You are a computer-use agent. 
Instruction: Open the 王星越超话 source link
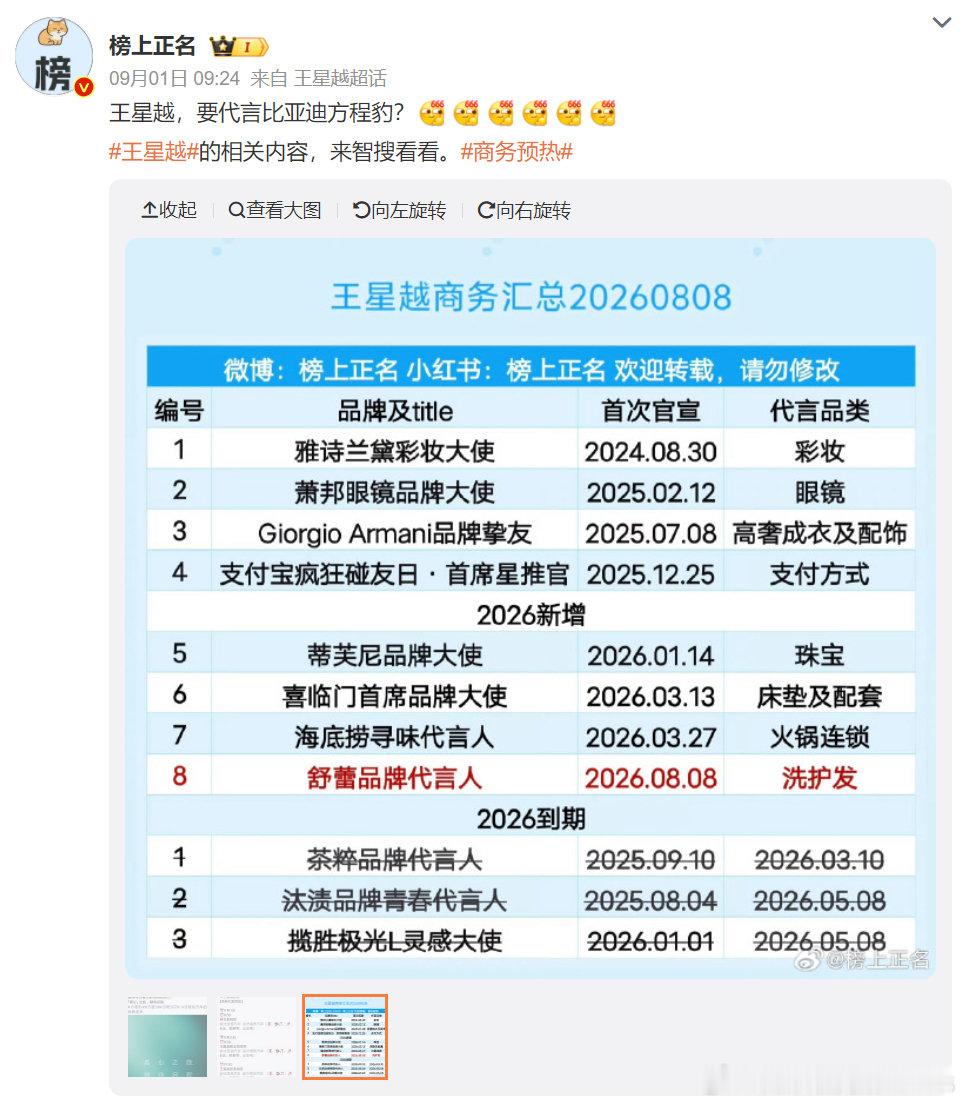(340, 78)
